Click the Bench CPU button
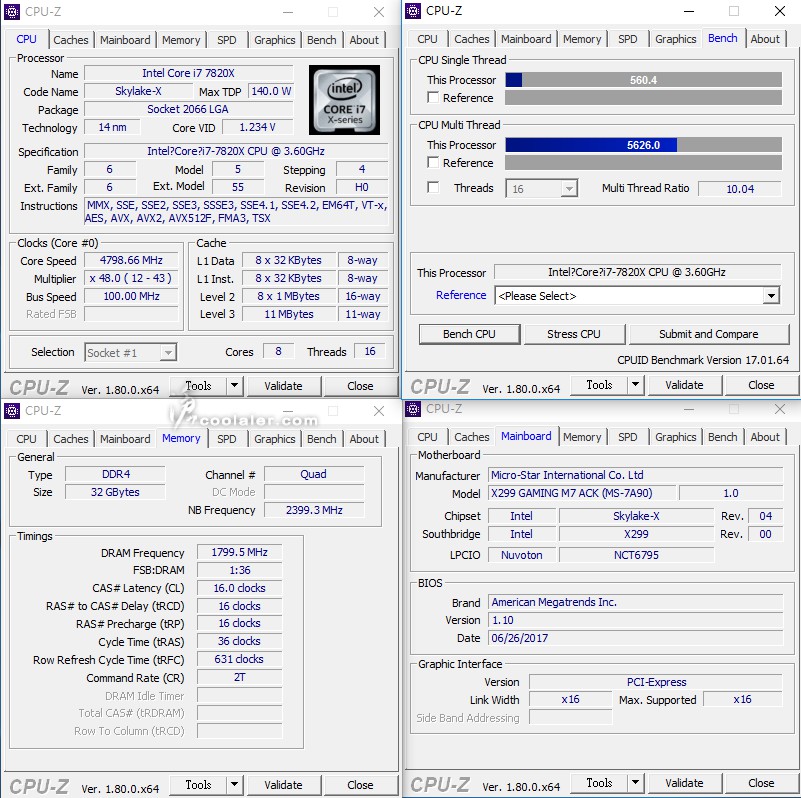Image resolution: width=801 pixels, height=798 pixels. [x=469, y=334]
